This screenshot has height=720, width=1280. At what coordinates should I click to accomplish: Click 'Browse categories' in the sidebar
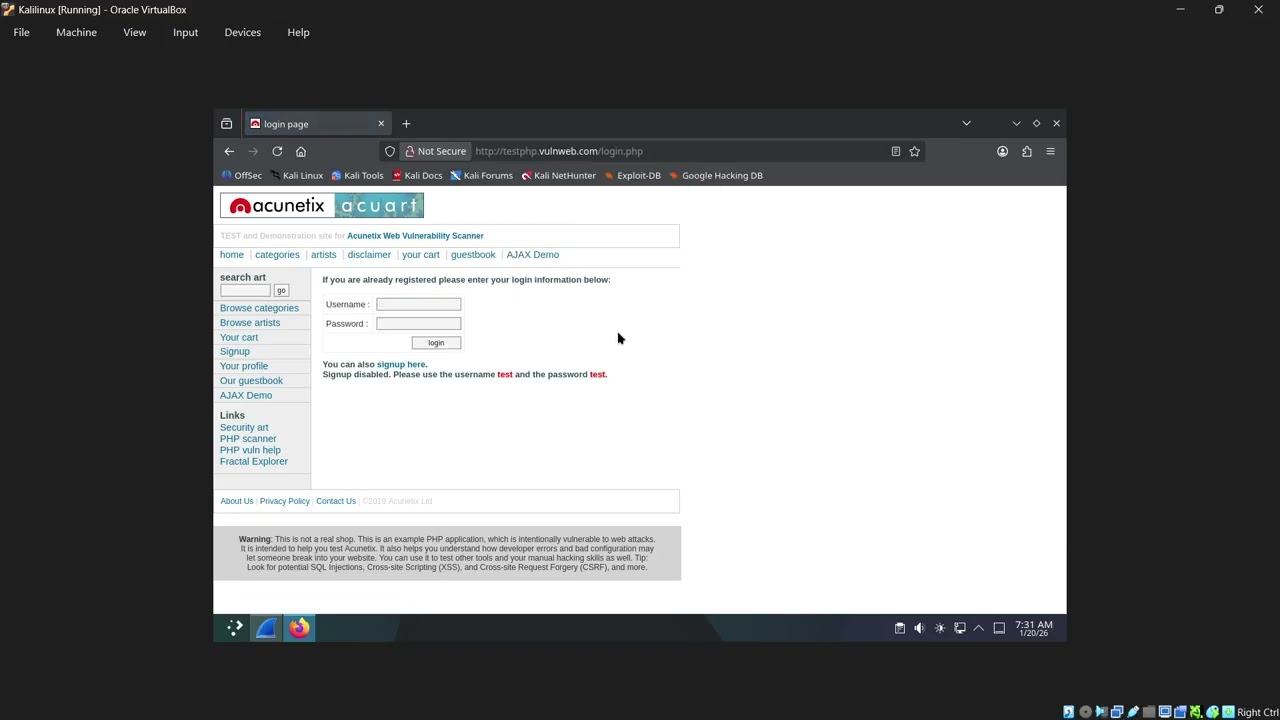point(259,308)
